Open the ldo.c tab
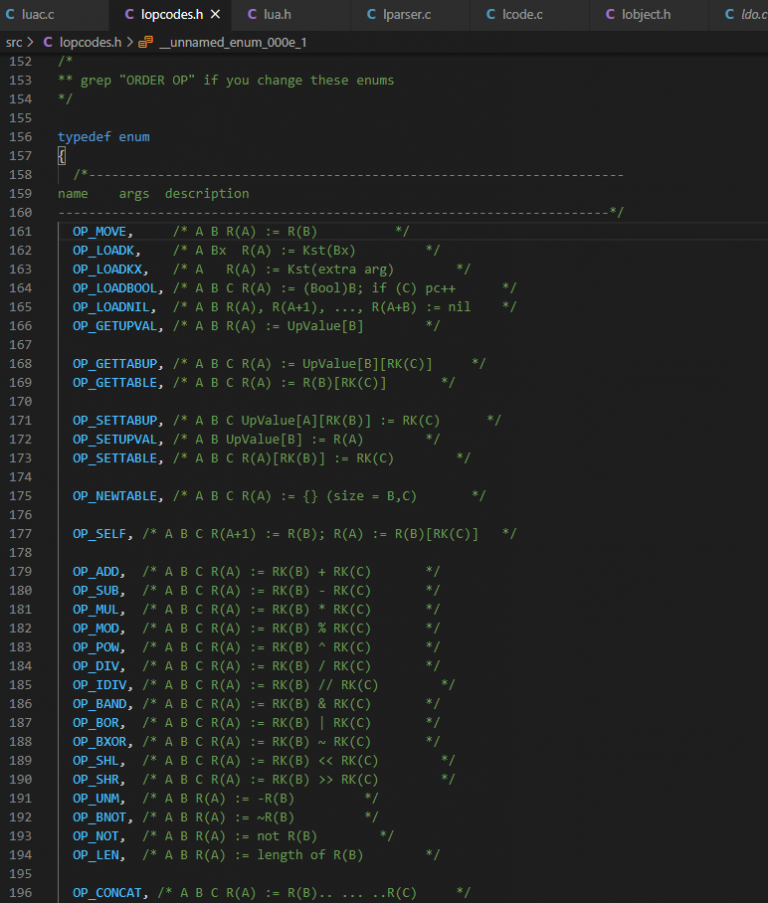The image size is (768, 903). pyautogui.click(x=739, y=14)
